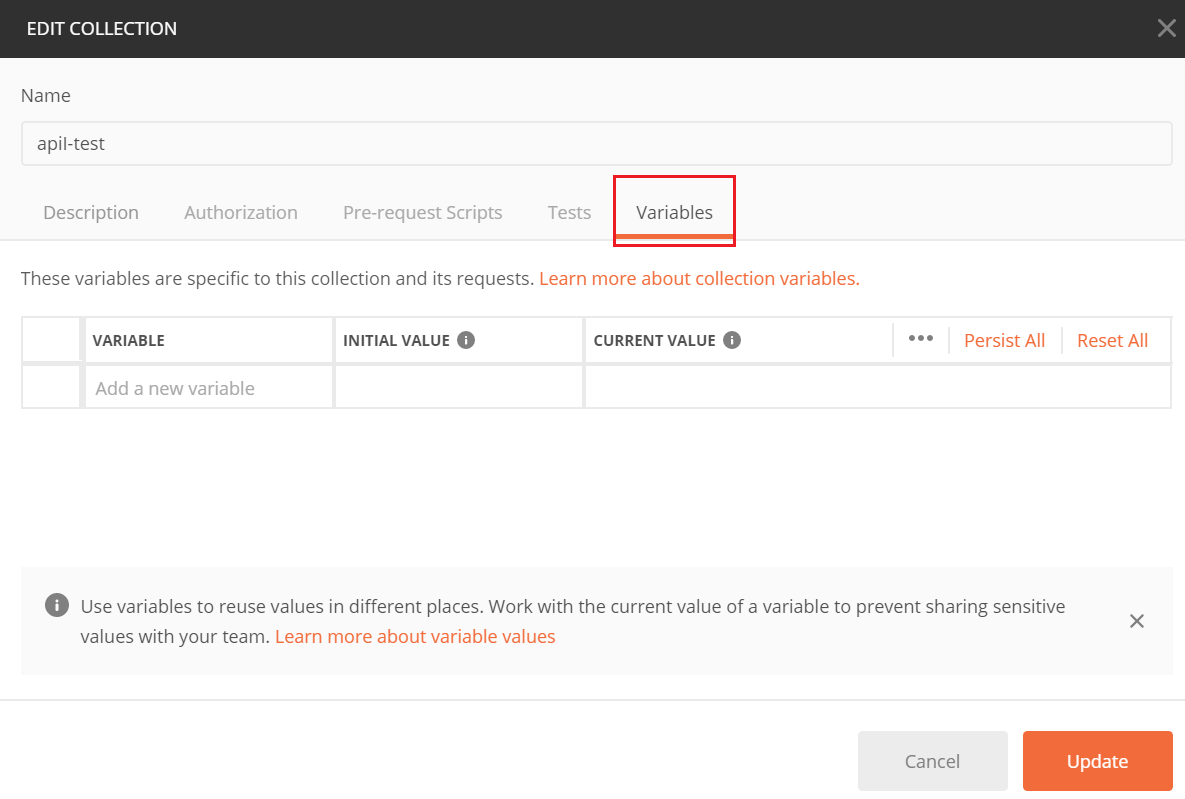Open the Authorization tab
Image resolution: width=1185 pixels, height=799 pixels.
(241, 212)
